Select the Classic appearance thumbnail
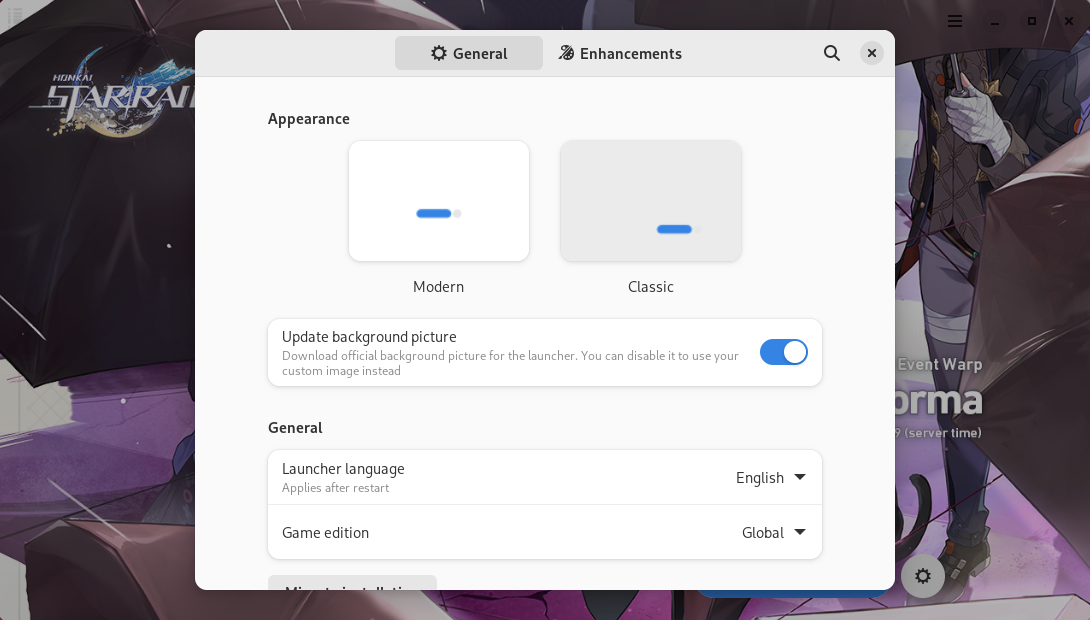The height and width of the screenshot is (620, 1090). click(x=651, y=201)
